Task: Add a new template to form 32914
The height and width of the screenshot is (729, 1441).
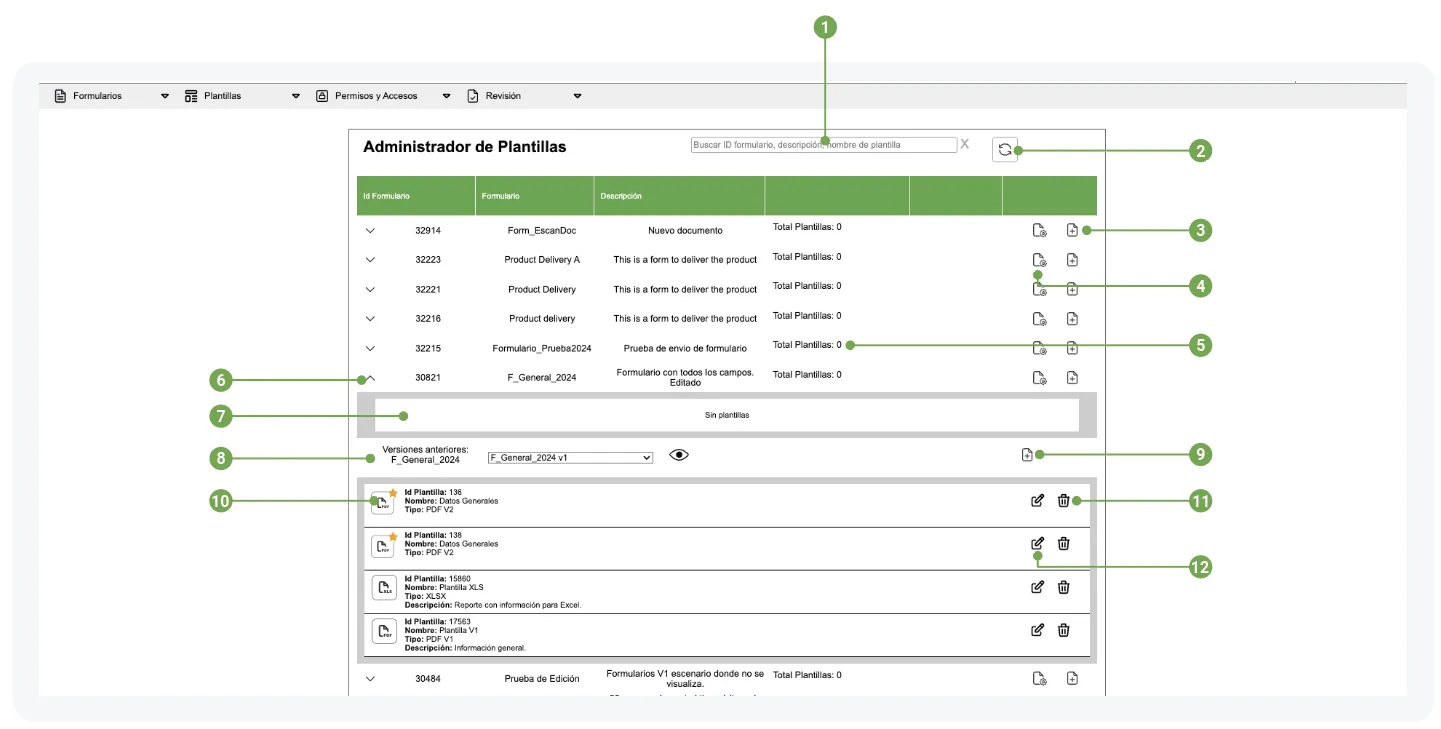Action: click(x=1072, y=231)
